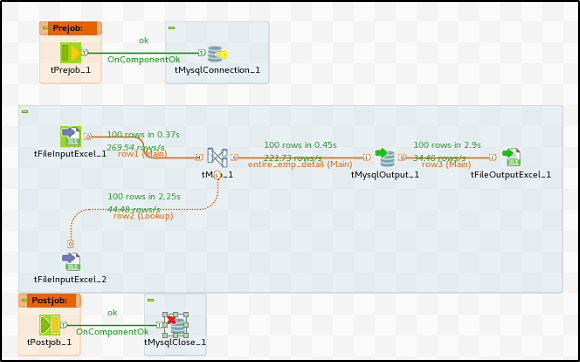Collapse the Postjob subjob box
Viewport: 580px width, 362px height.
point(24,300)
